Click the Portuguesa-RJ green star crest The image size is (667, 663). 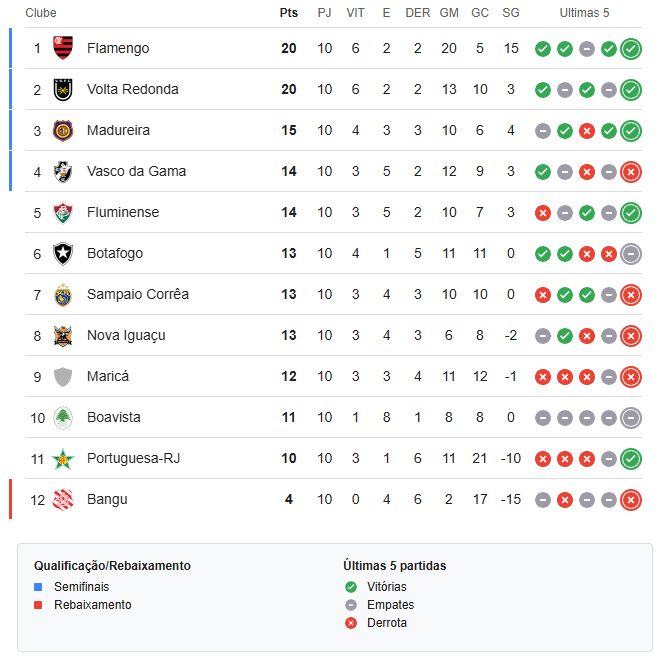coord(63,459)
